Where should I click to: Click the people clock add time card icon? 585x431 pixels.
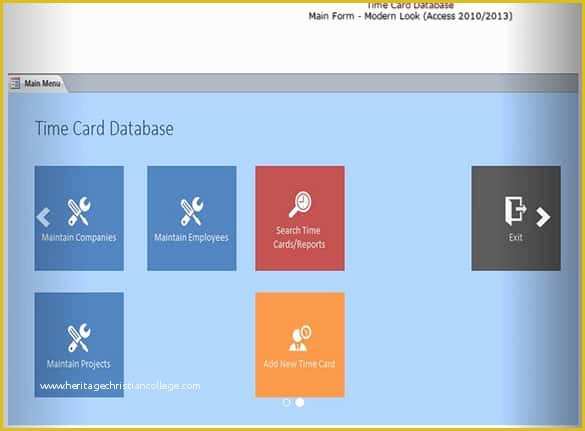pyautogui.click(x=300, y=338)
